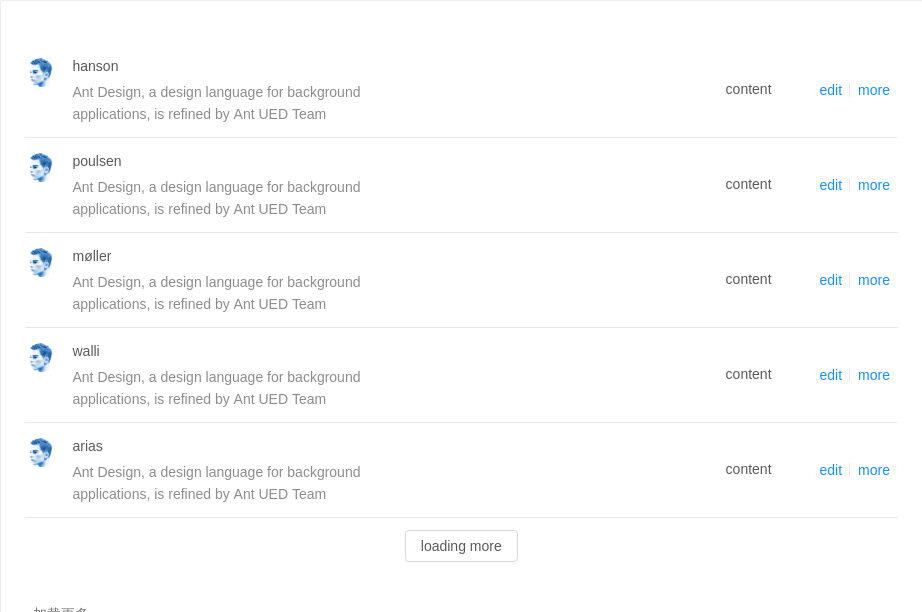This screenshot has width=922, height=612.
Task: Click arias's avatar icon
Action: (x=41, y=452)
